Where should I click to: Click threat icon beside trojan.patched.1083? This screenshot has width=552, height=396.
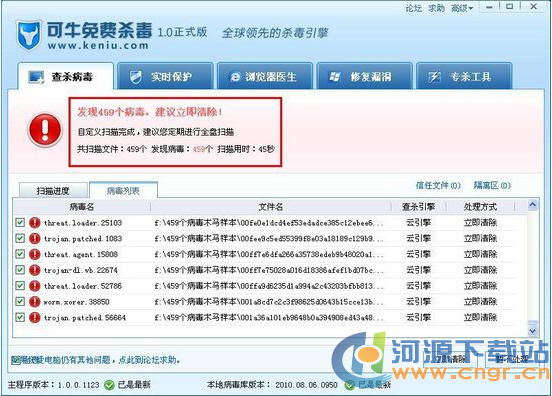point(34,238)
